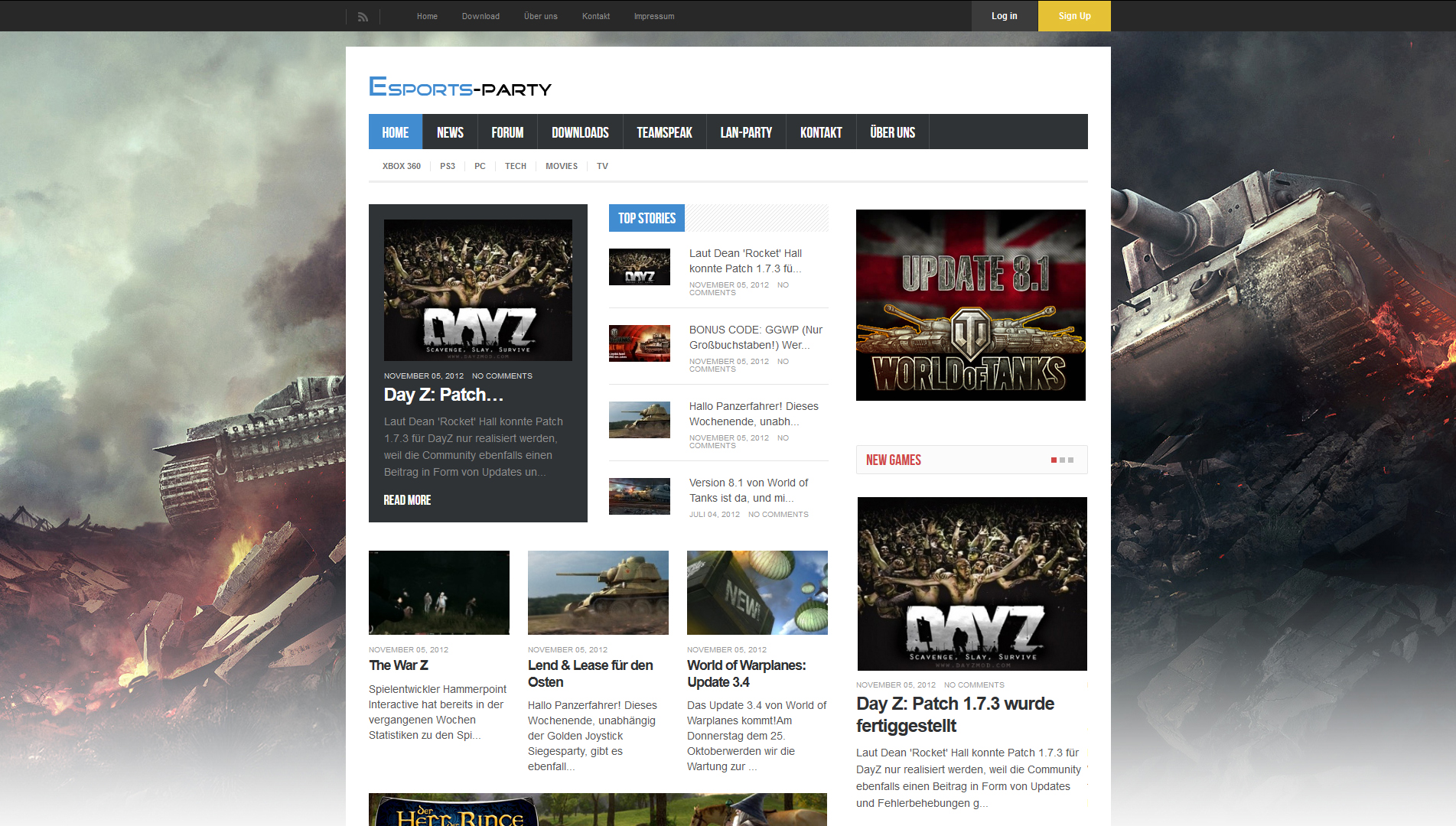The width and height of the screenshot is (1456, 826).
Task: Open 'Lend & Lease für den Osten' title
Action: [x=591, y=674]
